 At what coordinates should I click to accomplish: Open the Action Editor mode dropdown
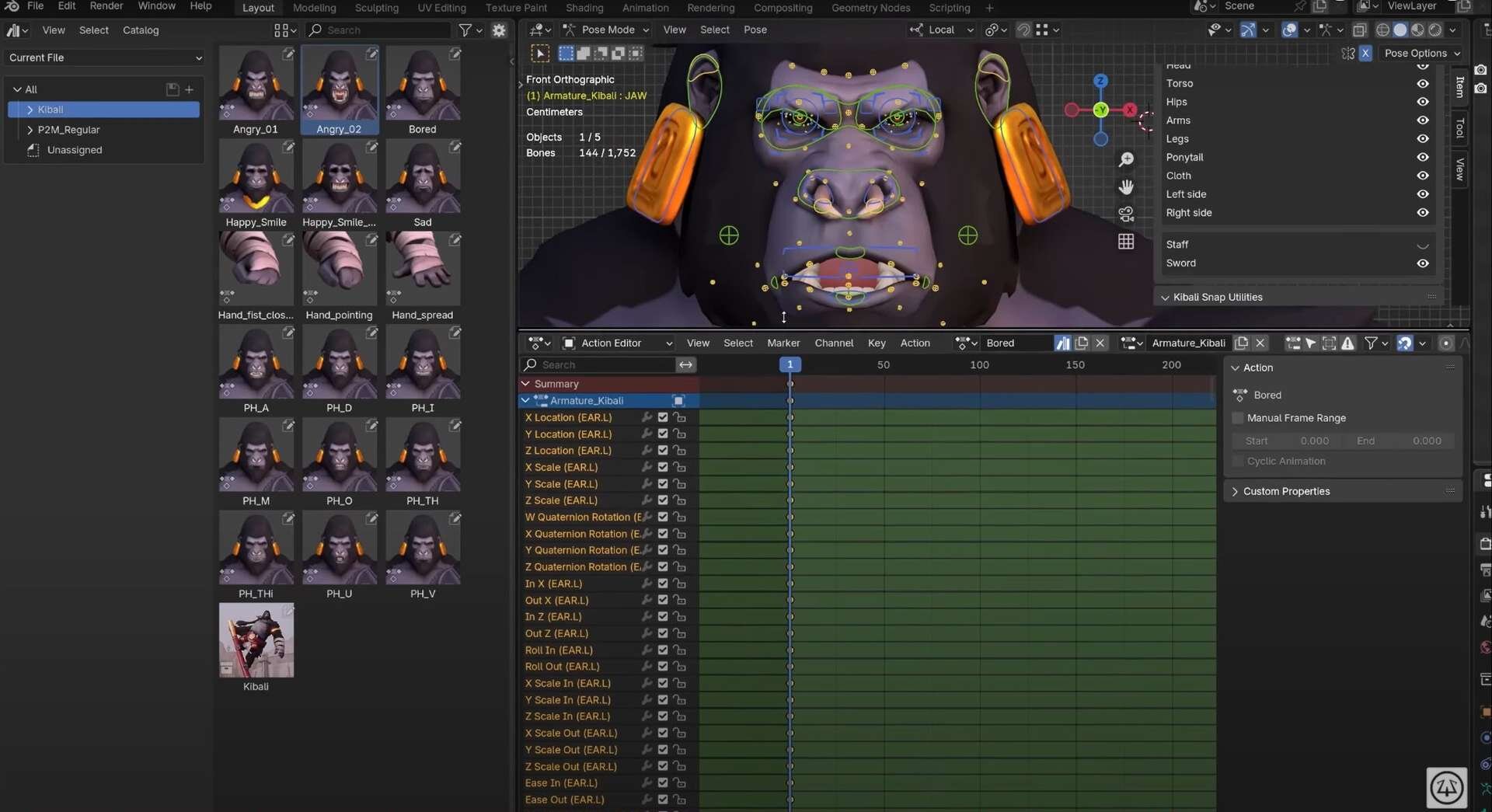click(618, 343)
